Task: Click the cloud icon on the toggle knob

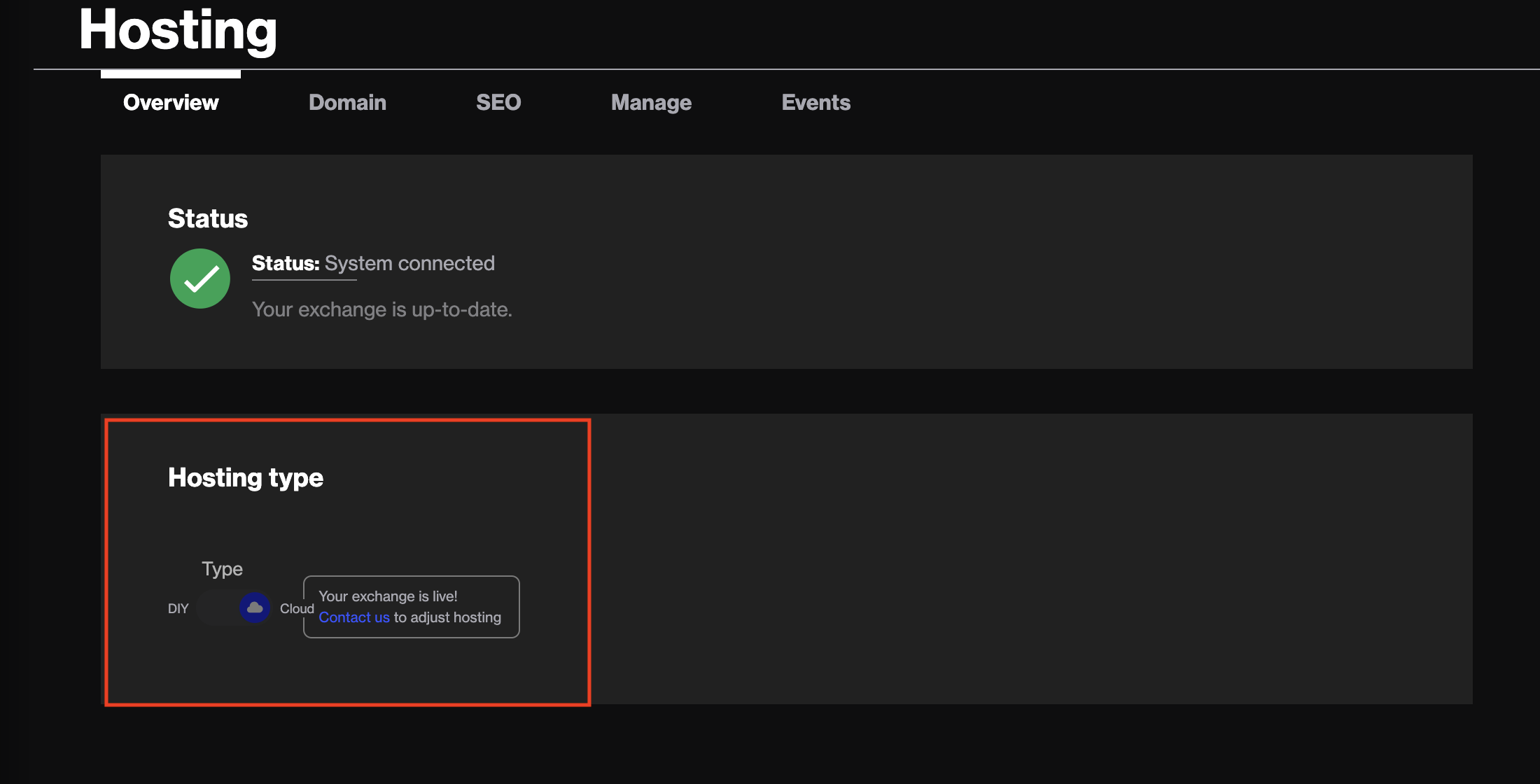Action: coord(255,608)
